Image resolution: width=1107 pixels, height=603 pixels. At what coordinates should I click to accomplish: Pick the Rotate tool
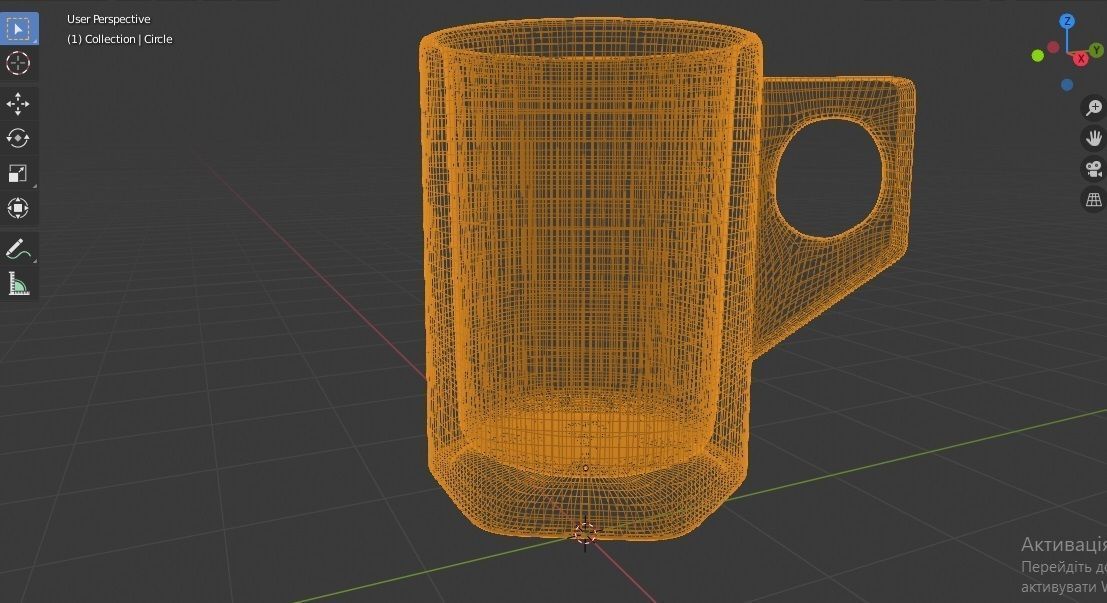pyautogui.click(x=18, y=138)
